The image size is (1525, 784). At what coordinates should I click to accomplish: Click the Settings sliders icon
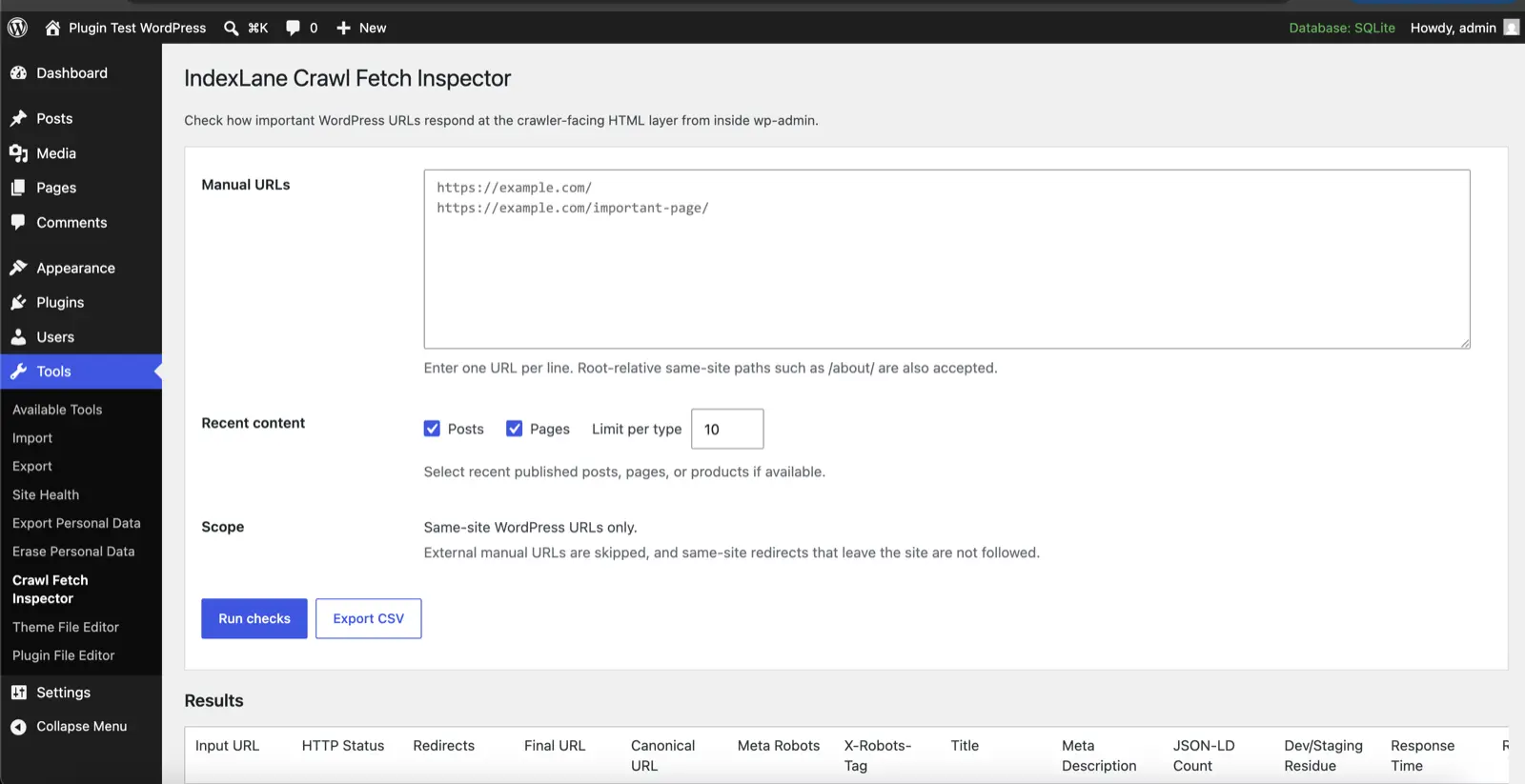(x=18, y=693)
